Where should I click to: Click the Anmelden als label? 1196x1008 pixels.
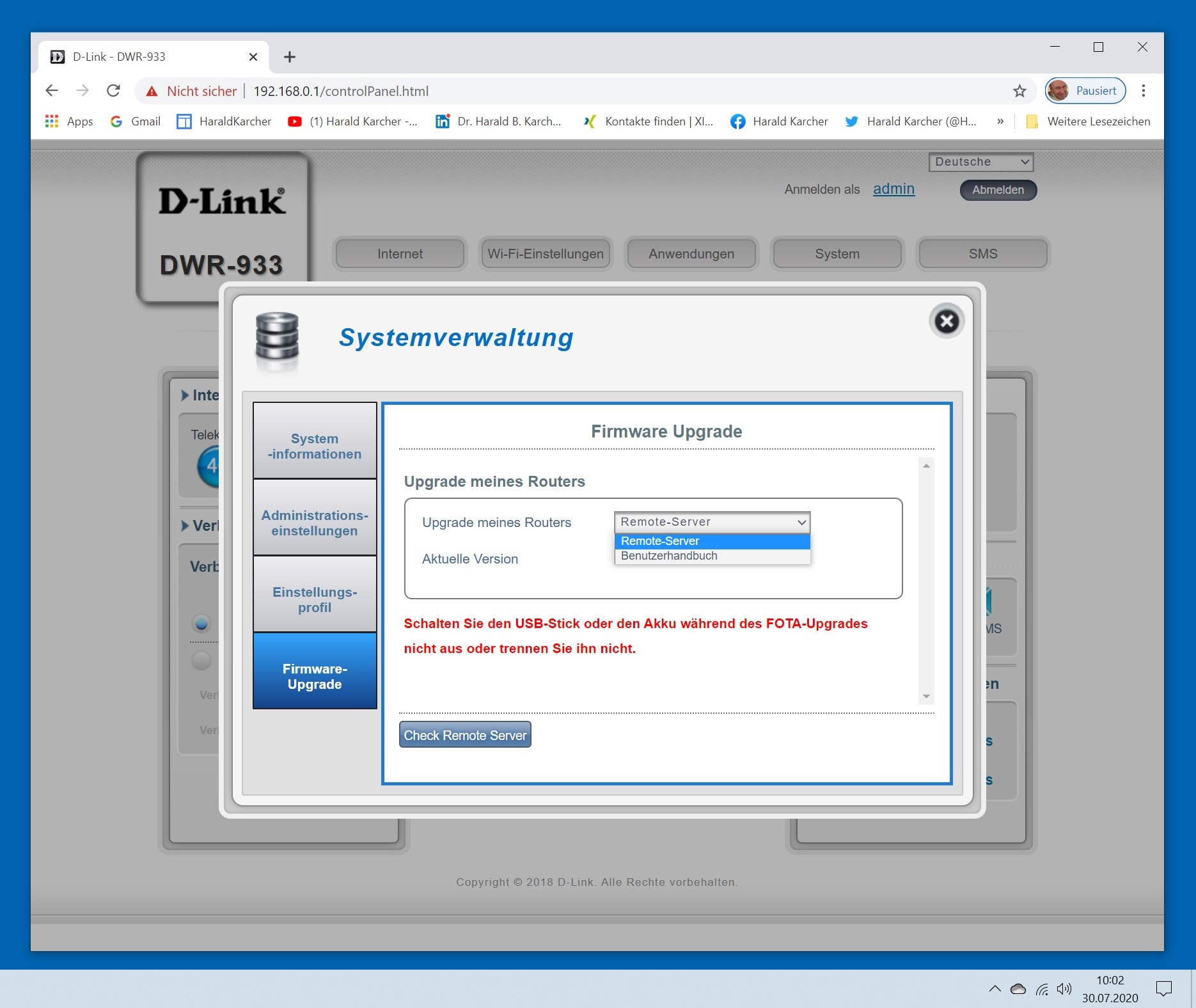click(x=822, y=190)
